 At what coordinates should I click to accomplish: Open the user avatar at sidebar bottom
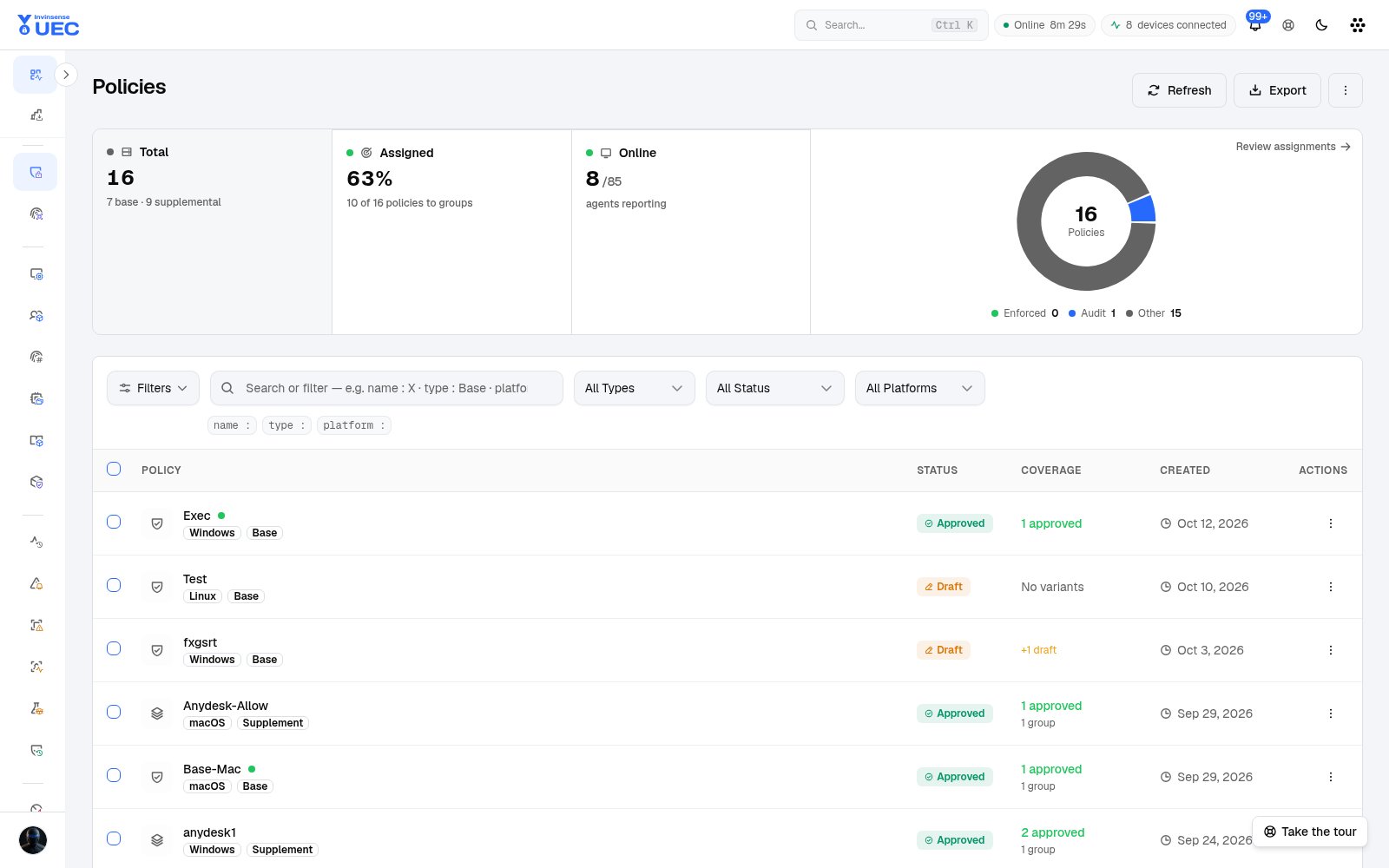pos(33,840)
